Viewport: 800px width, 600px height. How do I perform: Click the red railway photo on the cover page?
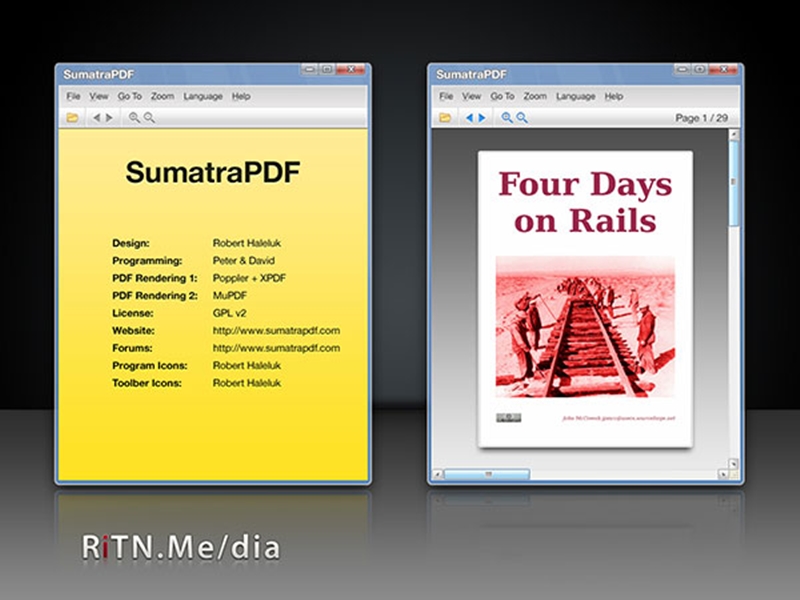pos(585,327)
